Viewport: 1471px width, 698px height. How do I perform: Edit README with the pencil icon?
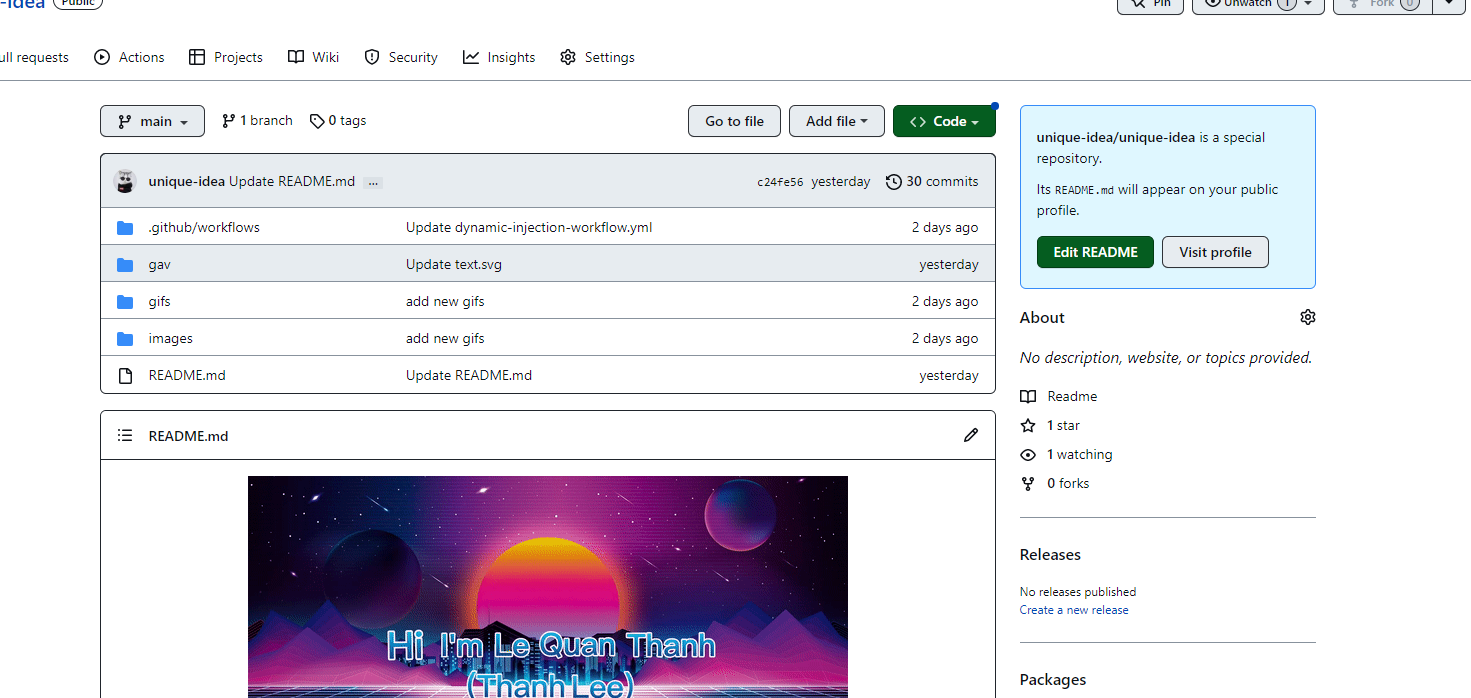coord(971,435)
